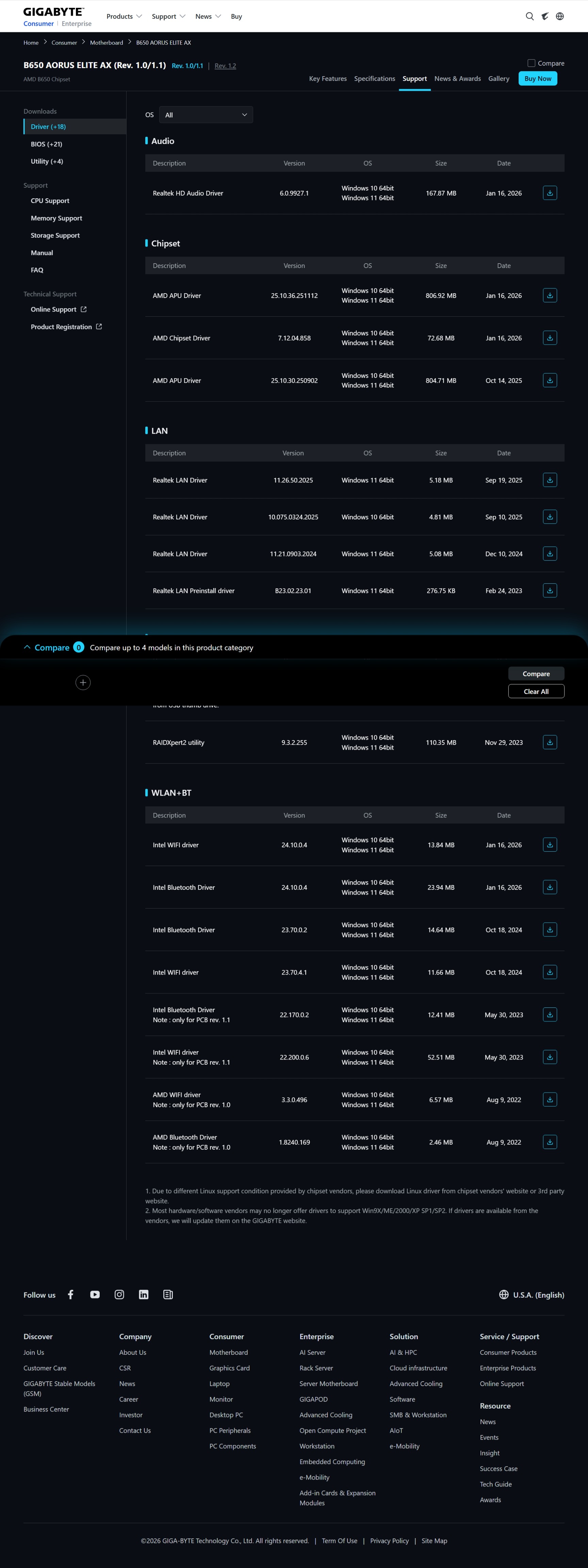
Task: Open the OS filter dropdown
Action: pyautogui.click(x=206, y=115)
